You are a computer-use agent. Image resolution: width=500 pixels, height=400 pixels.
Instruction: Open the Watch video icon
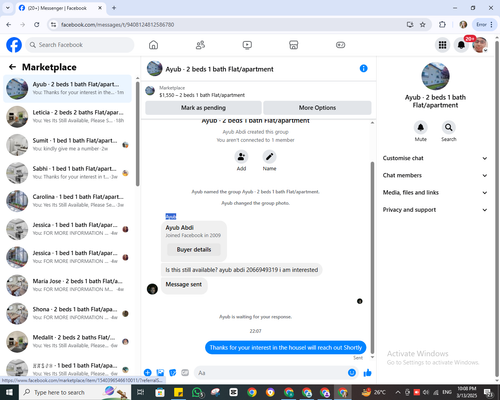pyautogui.click(x=247, y=45)
